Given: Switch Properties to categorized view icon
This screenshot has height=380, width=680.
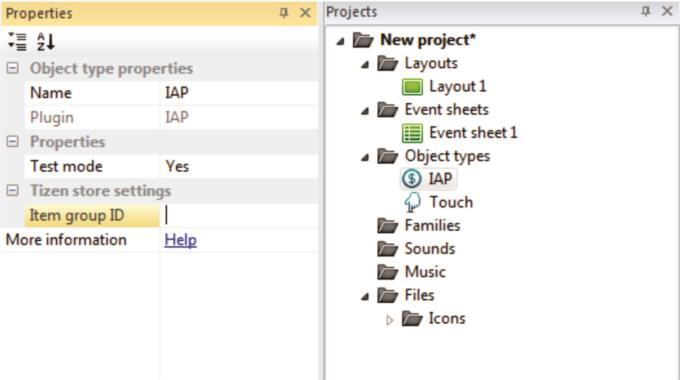Looking at the screenshot, I should [17, 42].
